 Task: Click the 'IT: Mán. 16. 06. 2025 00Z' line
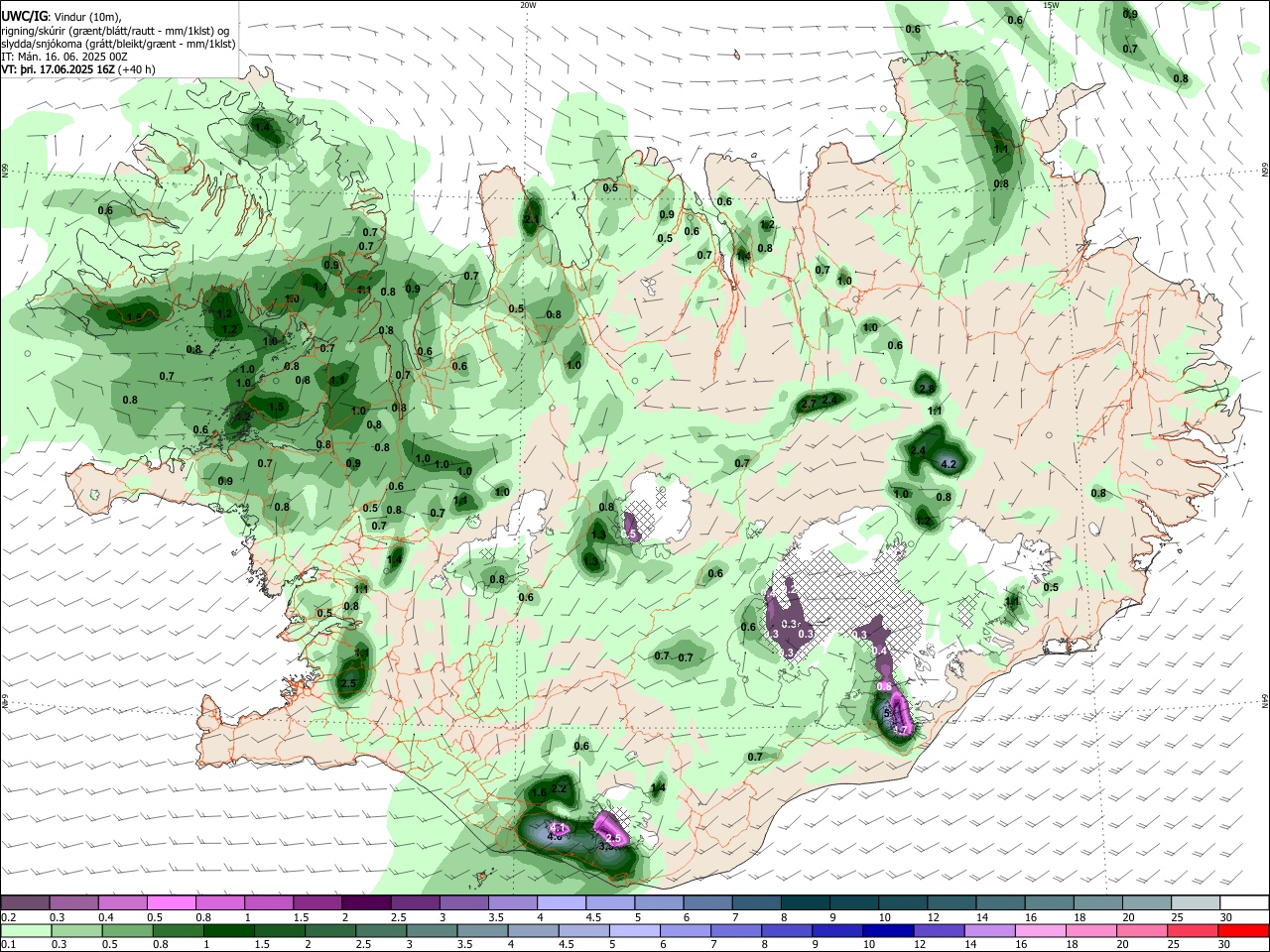(63, 57)
